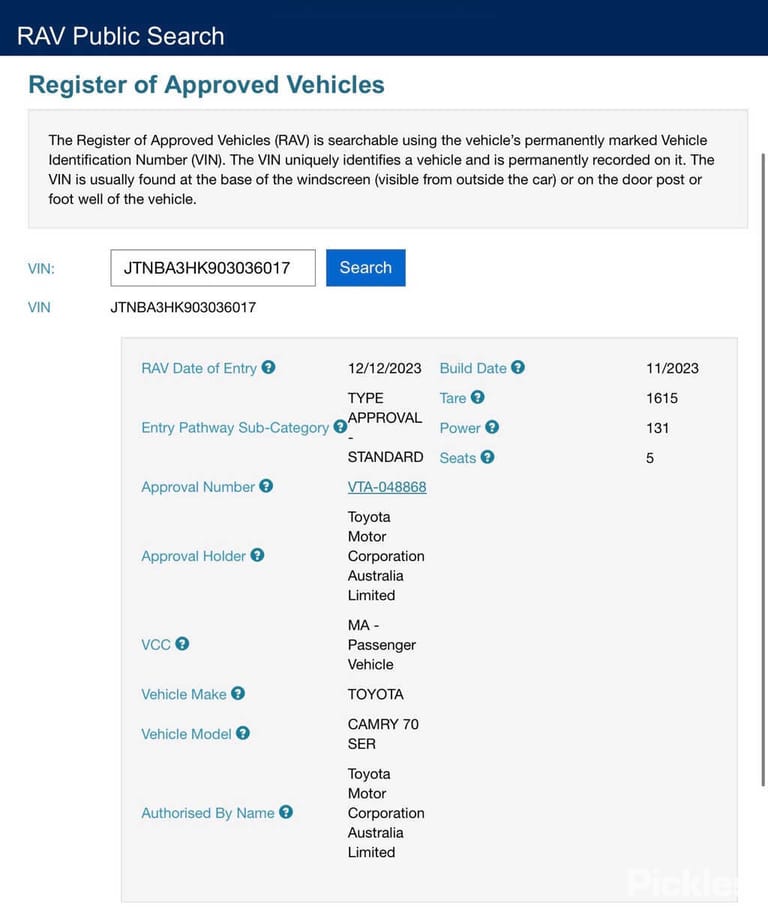Click the Pickles watermark logo
The width and height of the screenshot is (768, 912).
click(683, 883)
